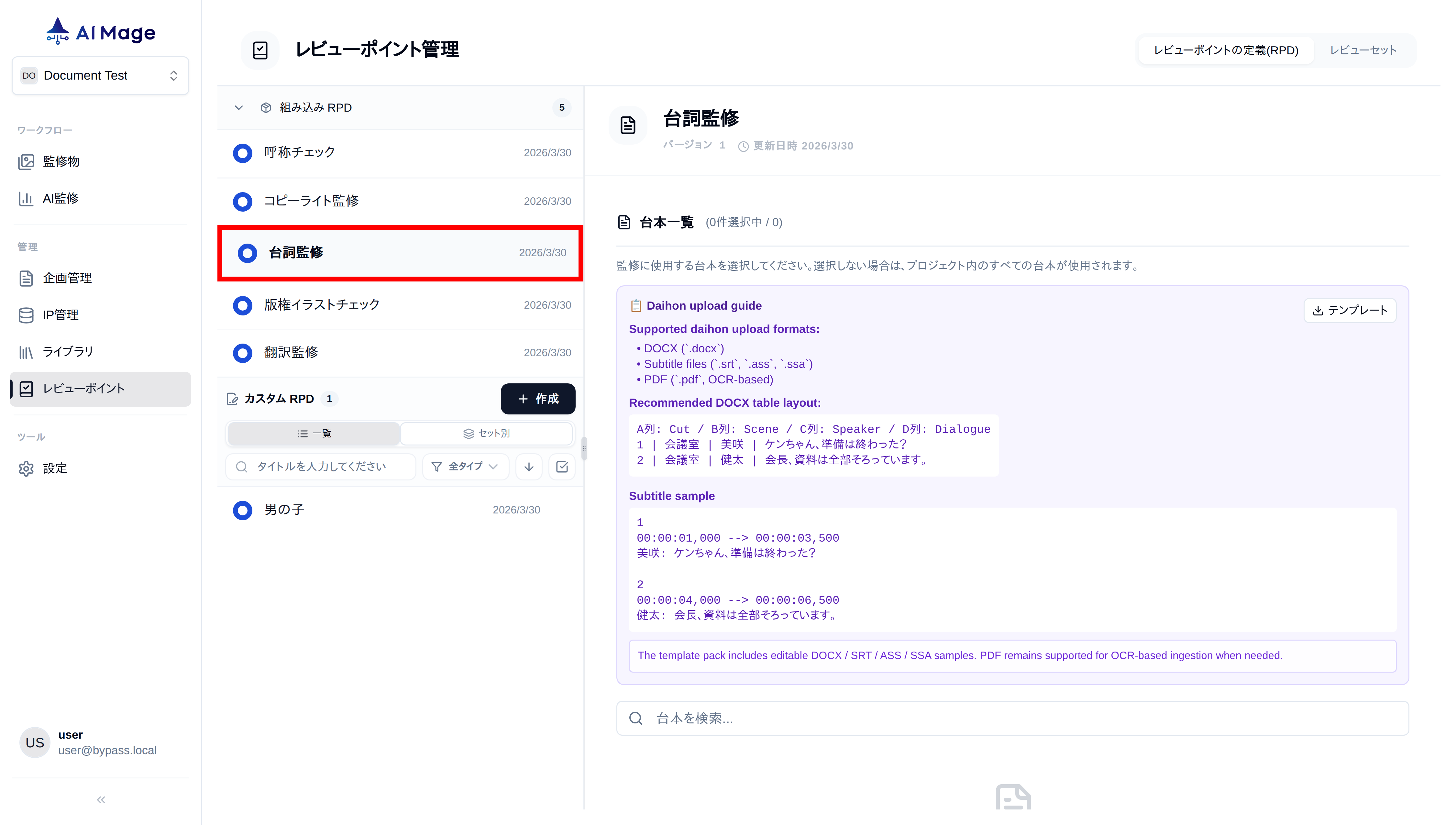
Task: Open the 全タイプ filter dropdown
Action: pos(465,467)
